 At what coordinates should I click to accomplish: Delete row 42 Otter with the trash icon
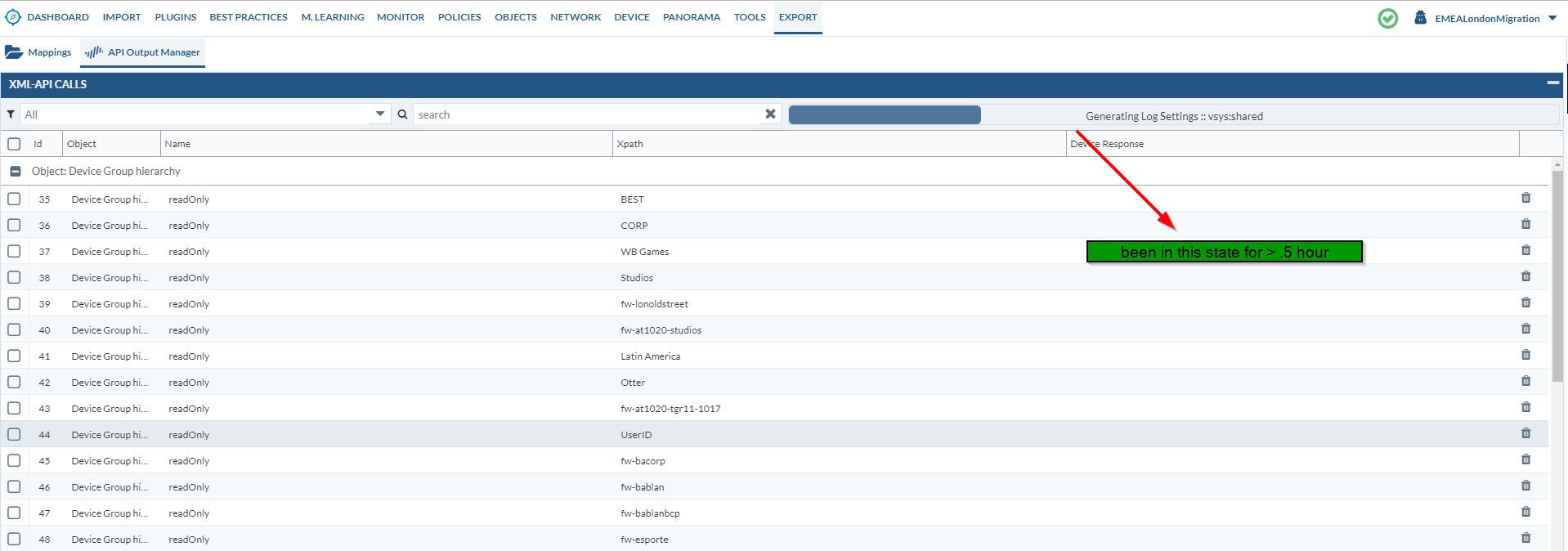point(1525,381)
